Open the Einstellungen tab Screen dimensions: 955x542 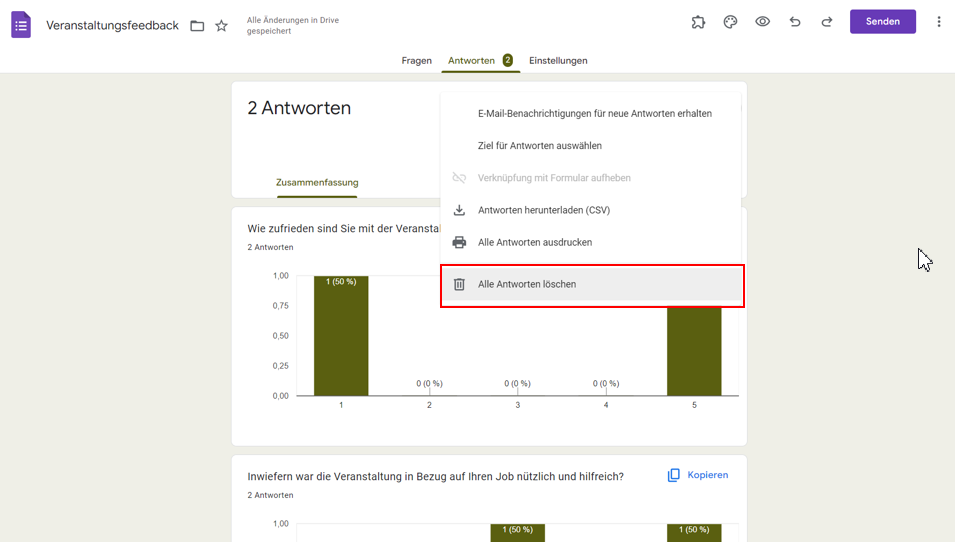pos(558,60)
